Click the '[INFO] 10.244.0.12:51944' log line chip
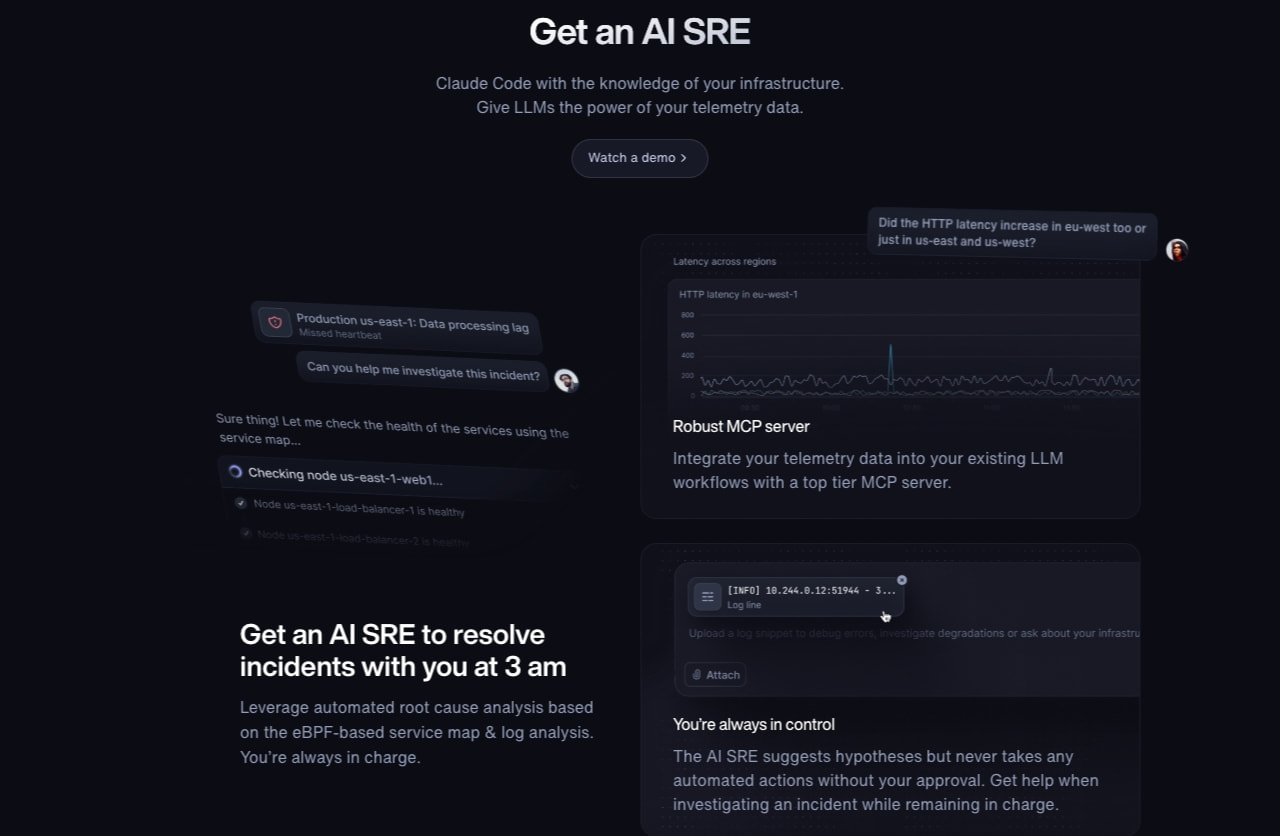 tap(796, 597)
